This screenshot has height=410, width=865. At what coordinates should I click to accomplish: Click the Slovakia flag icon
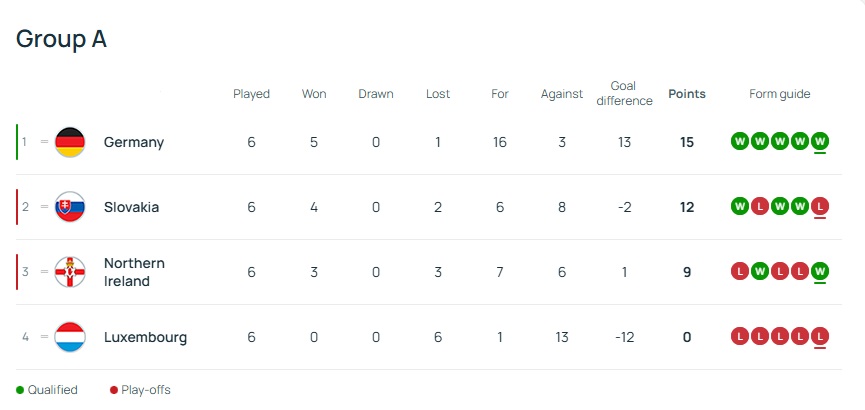[x=70, y=207]
